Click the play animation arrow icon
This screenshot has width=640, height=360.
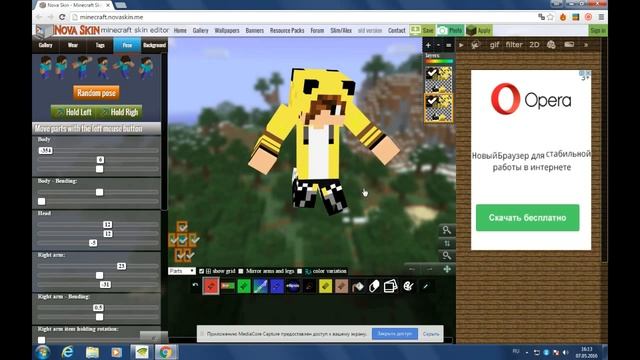461,45
